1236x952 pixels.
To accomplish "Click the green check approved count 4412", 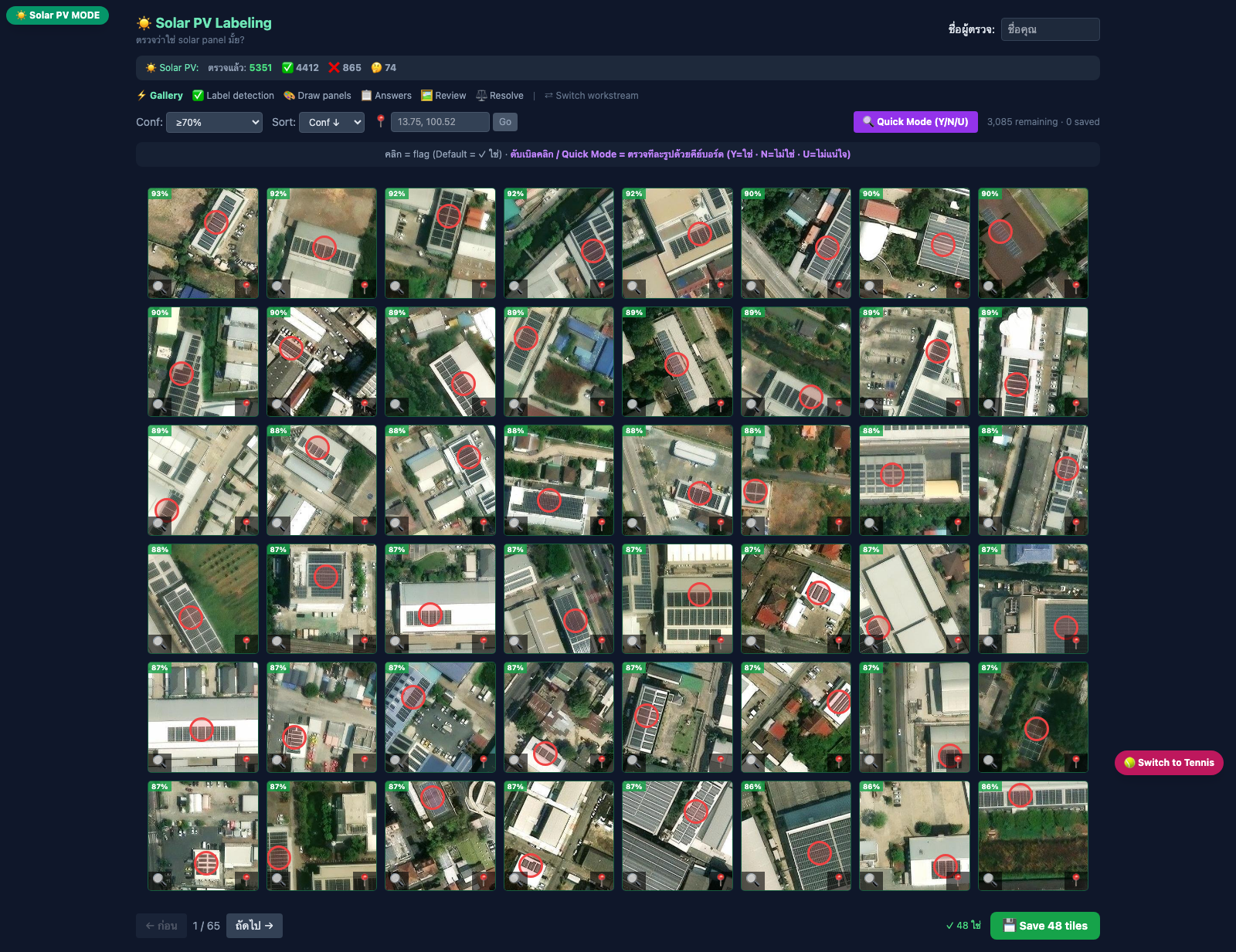I will point(301,68).
